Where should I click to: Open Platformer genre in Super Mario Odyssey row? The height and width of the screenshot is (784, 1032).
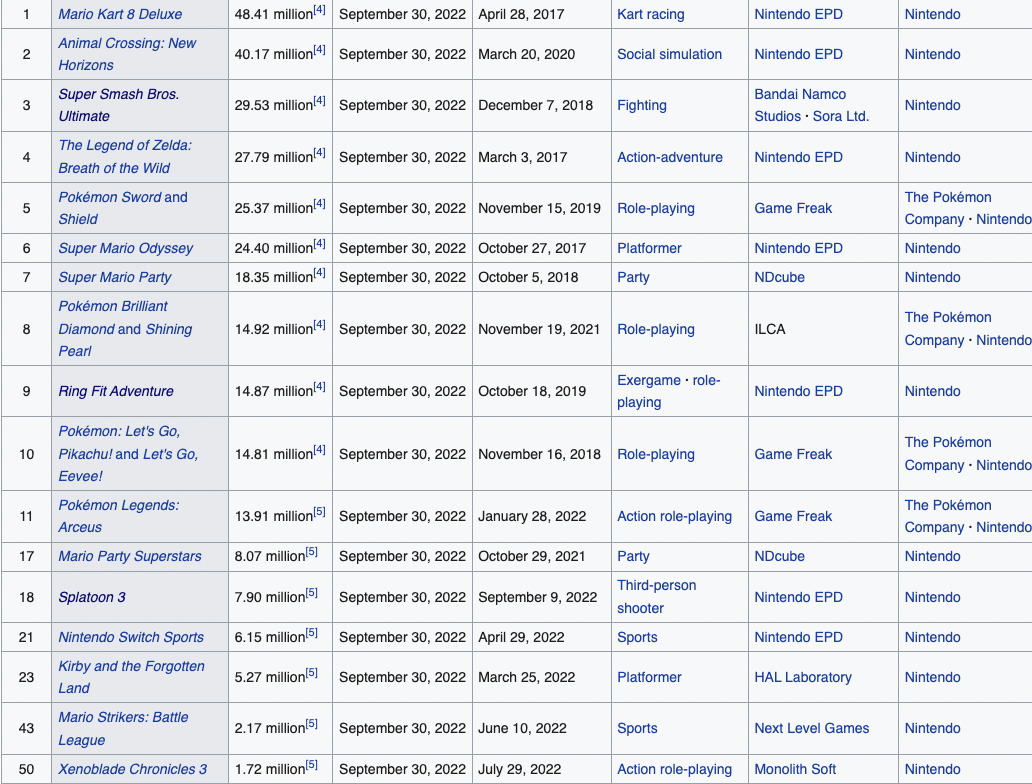649,248
